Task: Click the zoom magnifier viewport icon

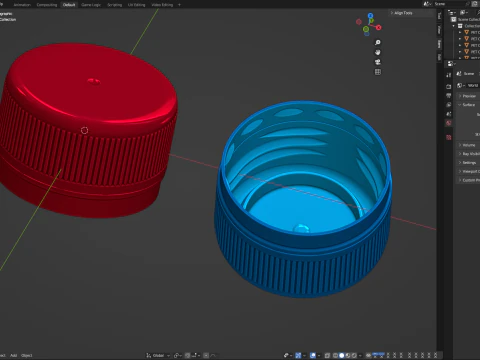Action: 378,43
